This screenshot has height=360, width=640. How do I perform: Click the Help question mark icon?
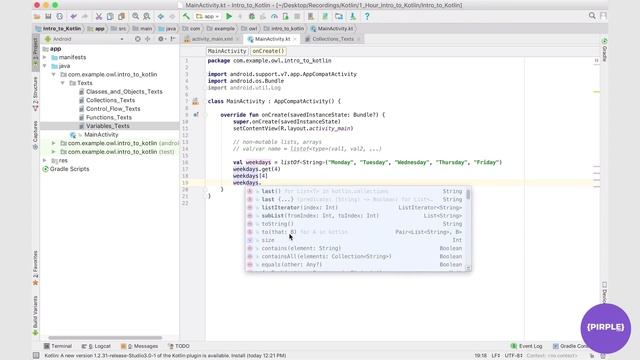(367, 16)
